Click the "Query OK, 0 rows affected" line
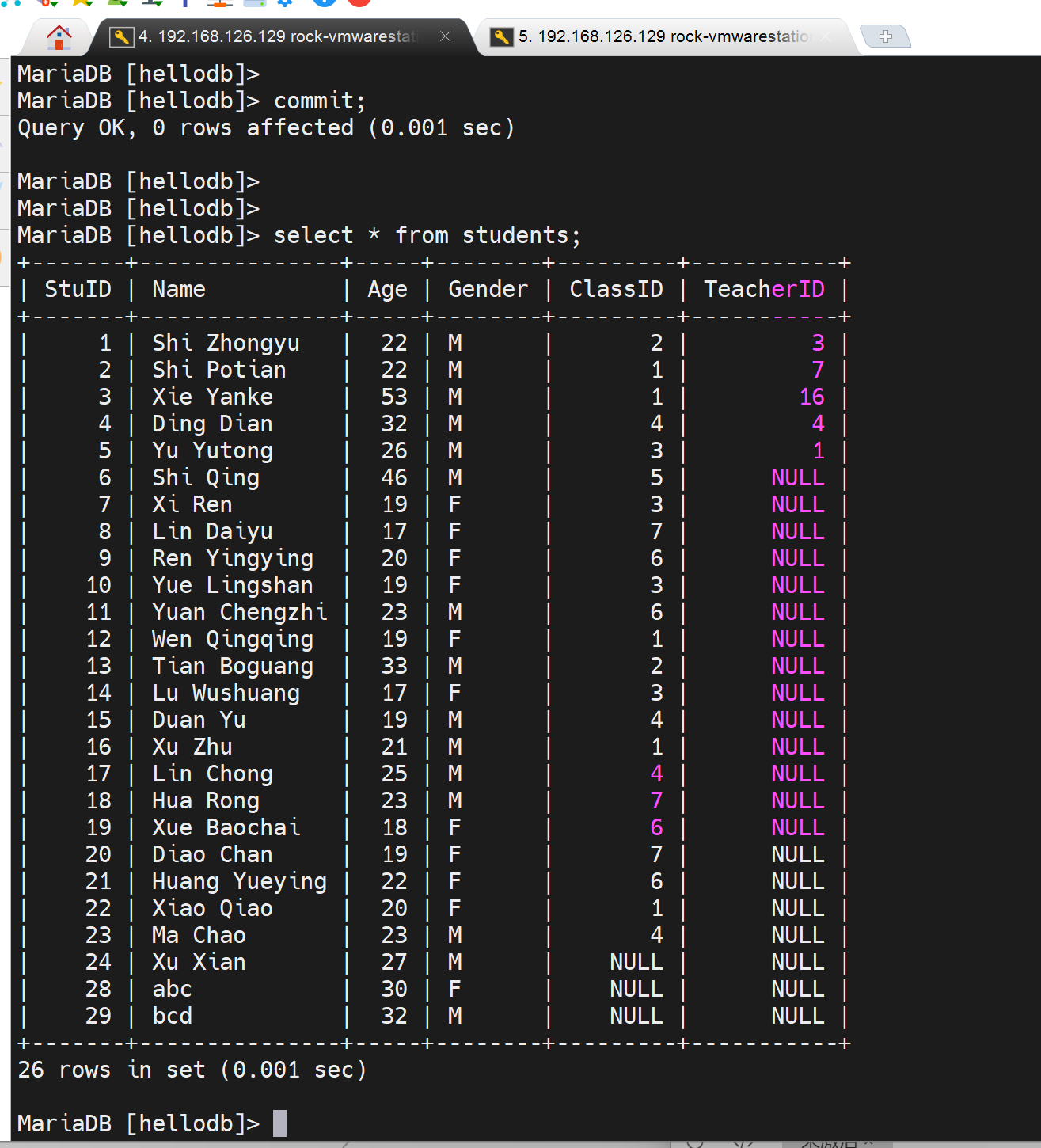This screenshot has width=1041, height=1148. (266, 127)
